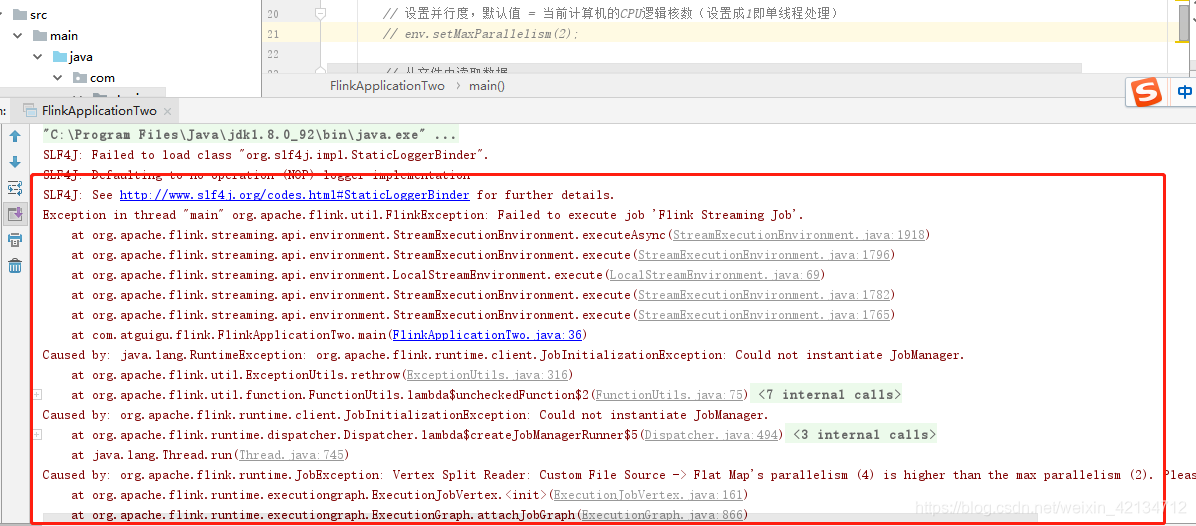Select the com package label

pyautogui.click(x=102, y=78)
